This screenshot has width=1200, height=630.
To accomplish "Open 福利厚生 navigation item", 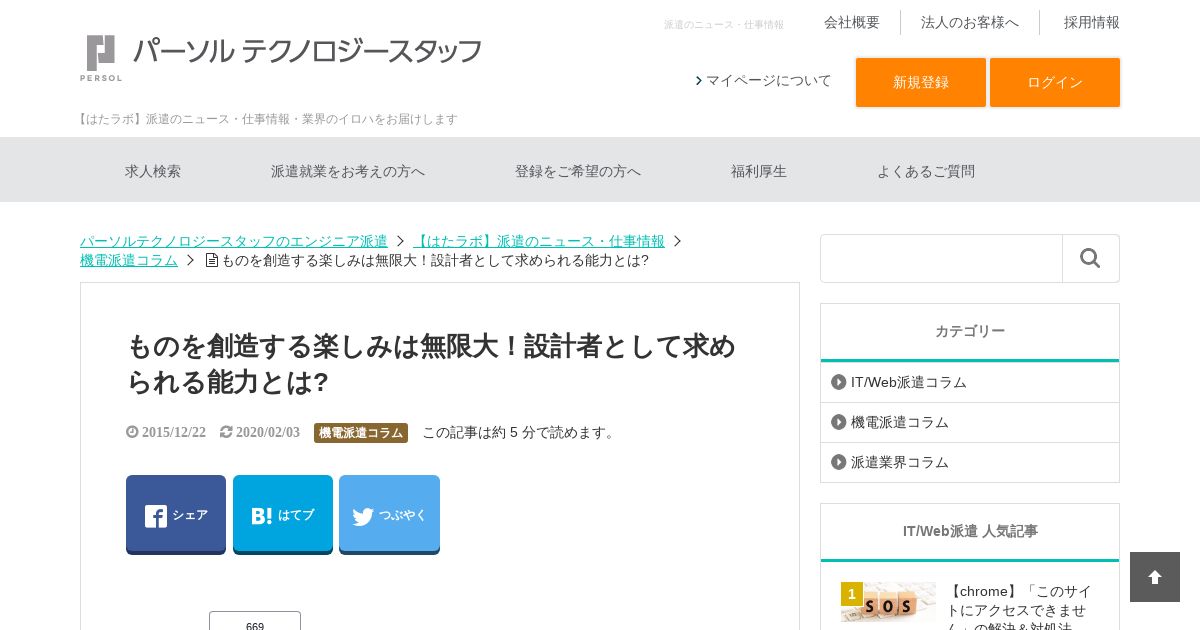I will click(759, 171).
